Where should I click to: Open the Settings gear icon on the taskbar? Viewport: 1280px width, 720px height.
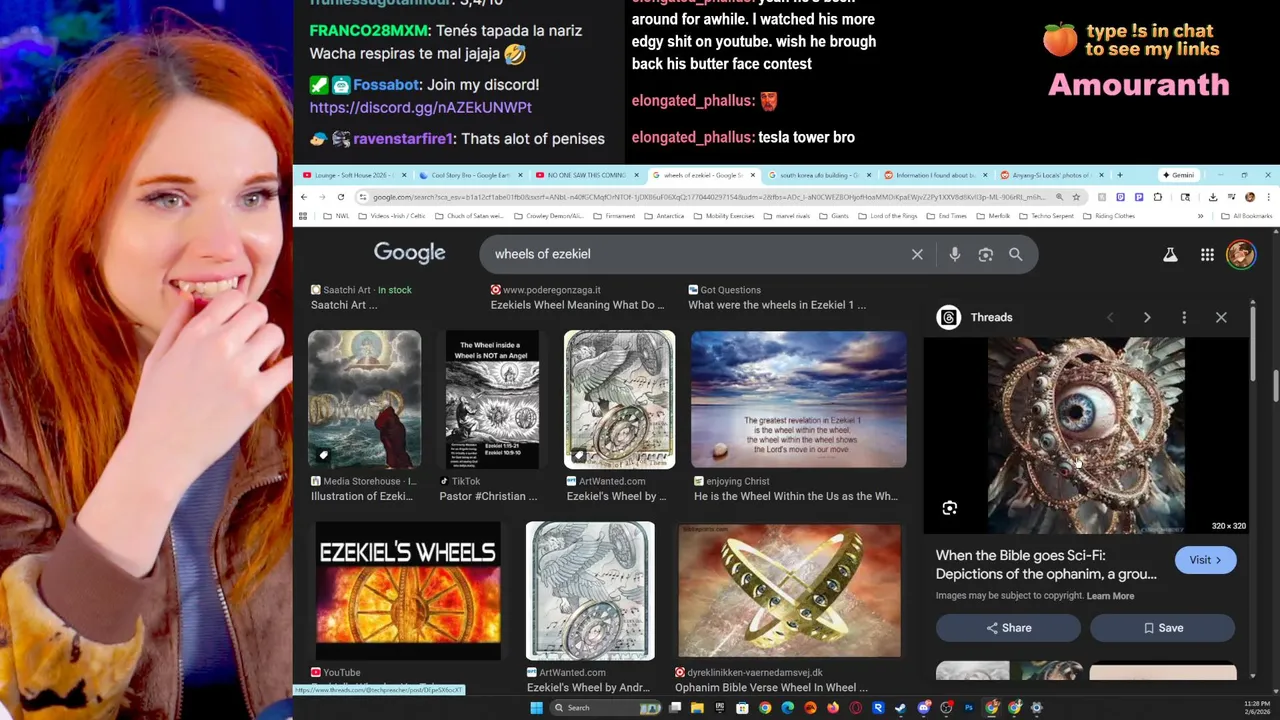tap(1037, 708)
